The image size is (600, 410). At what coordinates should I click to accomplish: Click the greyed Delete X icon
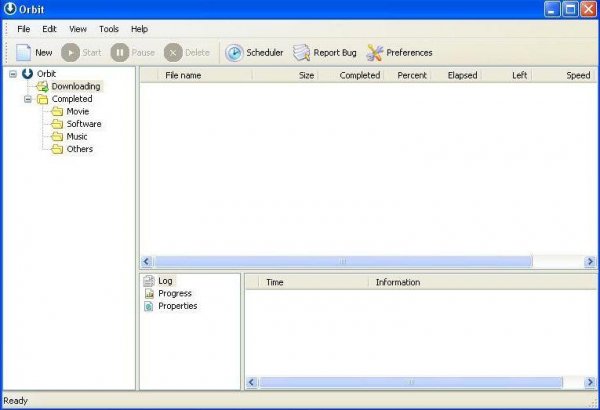[173, 52]
